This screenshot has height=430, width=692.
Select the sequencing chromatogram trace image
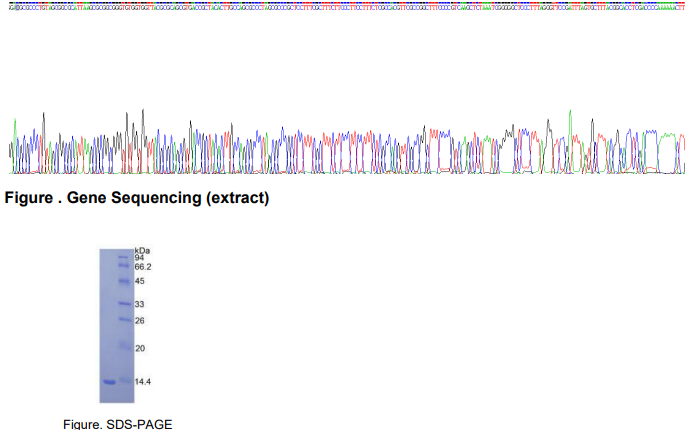(x=347, y=141)
